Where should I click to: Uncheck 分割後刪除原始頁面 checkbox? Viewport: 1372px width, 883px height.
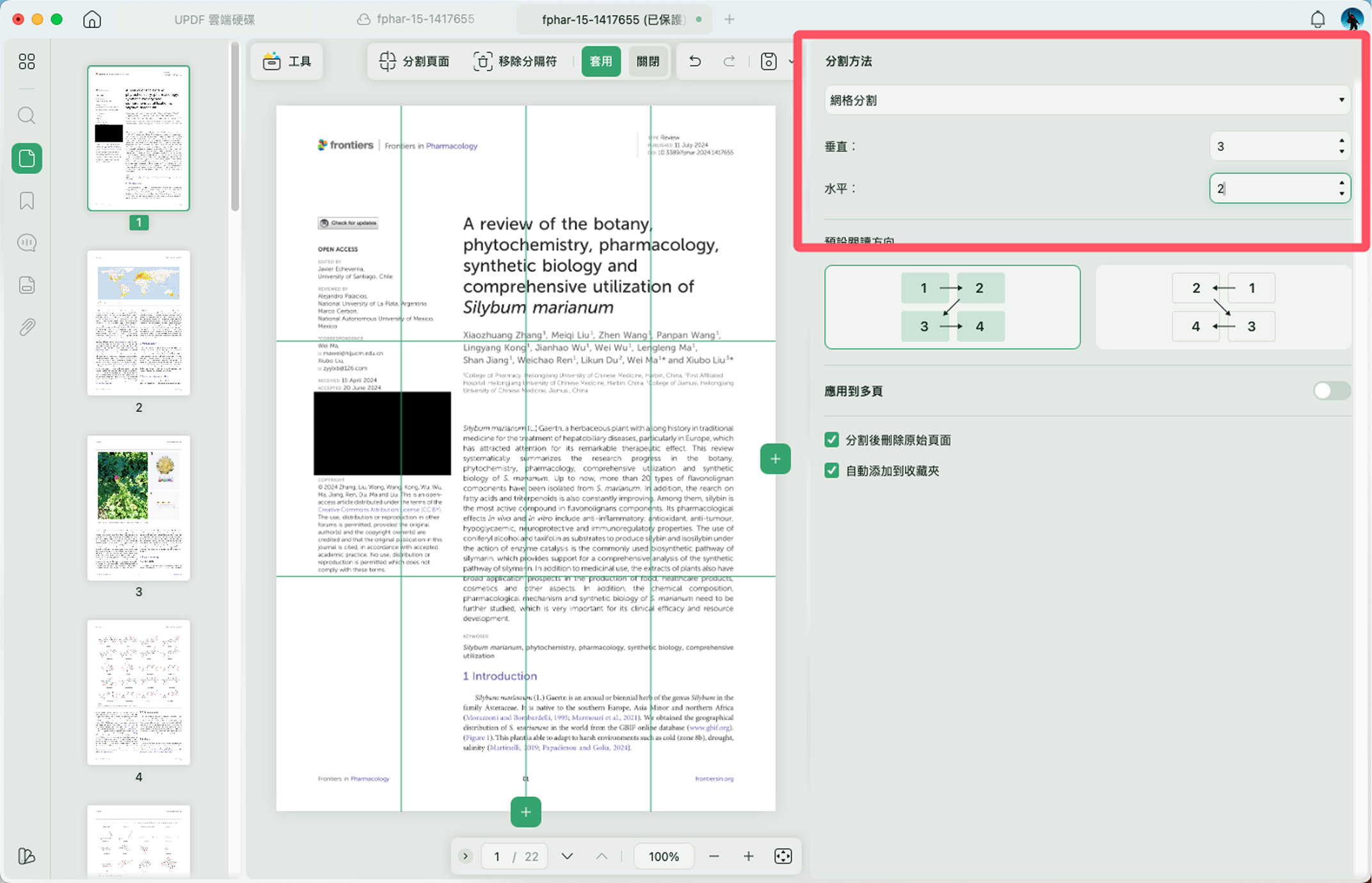pyautogui.click(x=831, y=440)
